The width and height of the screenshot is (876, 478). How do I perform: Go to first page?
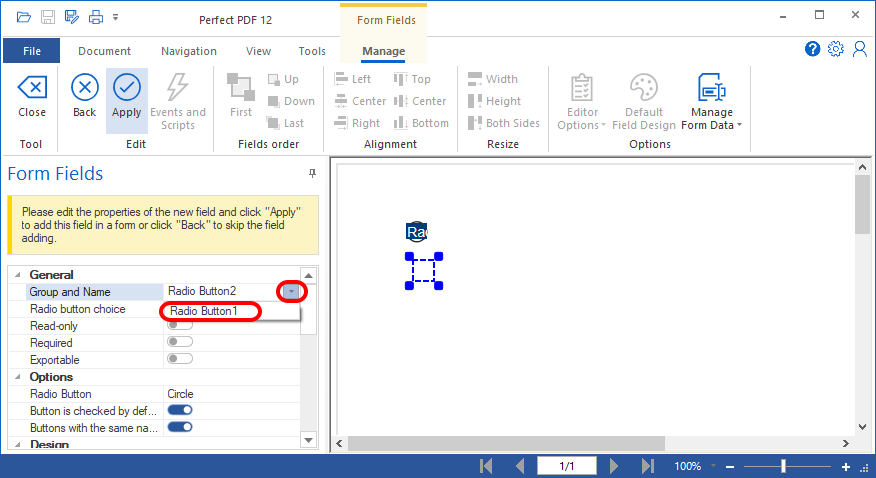tap(486, 466)
